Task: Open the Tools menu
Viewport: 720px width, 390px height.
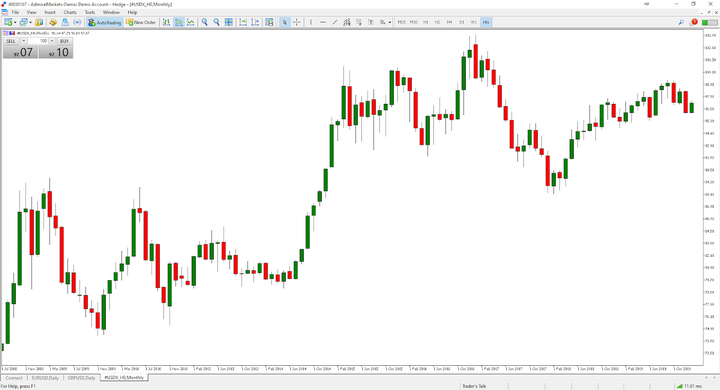Action: coord(90,12)
